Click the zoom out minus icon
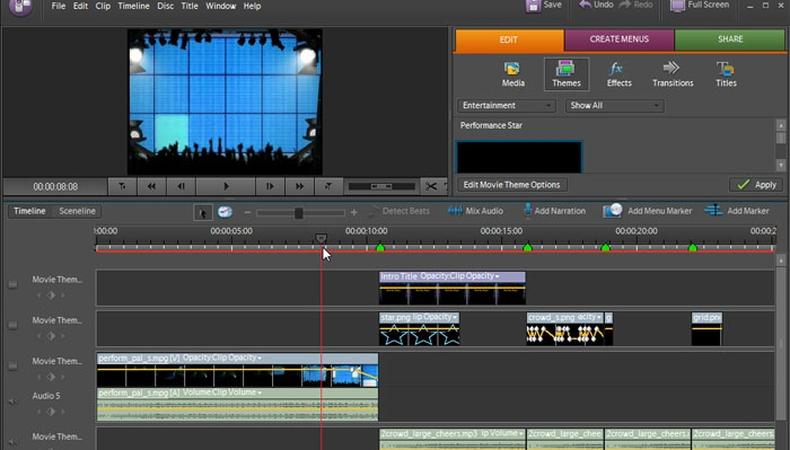790x450 pixels. pyautogui.click(x=247, y=213)
